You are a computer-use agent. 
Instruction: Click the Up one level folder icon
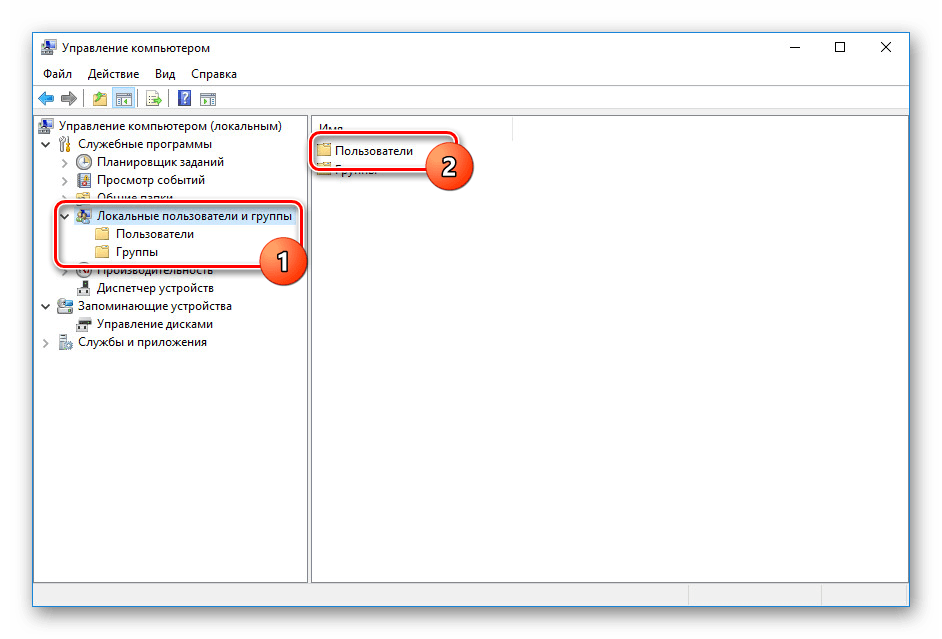coord(99,98)
